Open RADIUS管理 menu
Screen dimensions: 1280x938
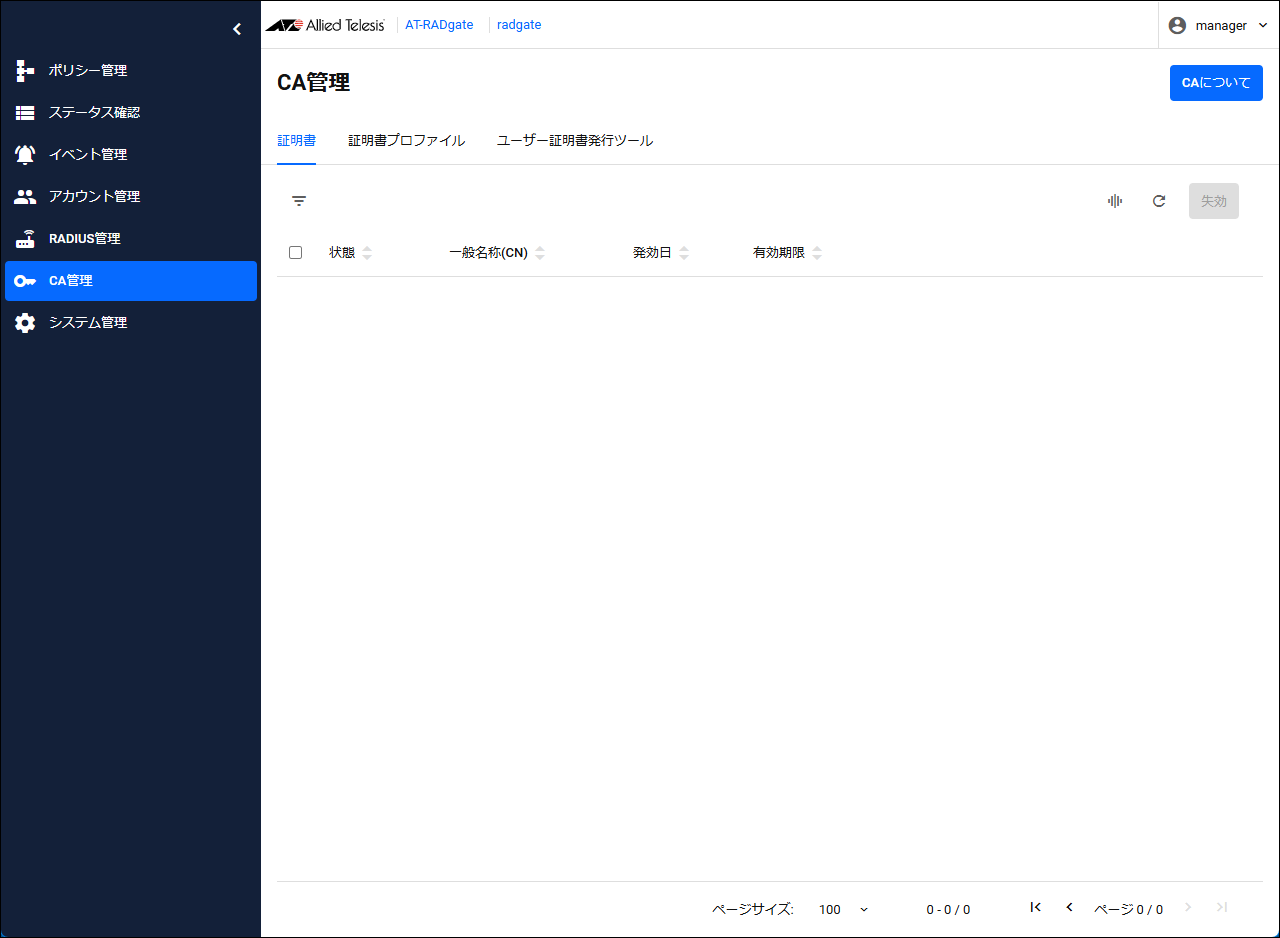[x=131, y=238]
